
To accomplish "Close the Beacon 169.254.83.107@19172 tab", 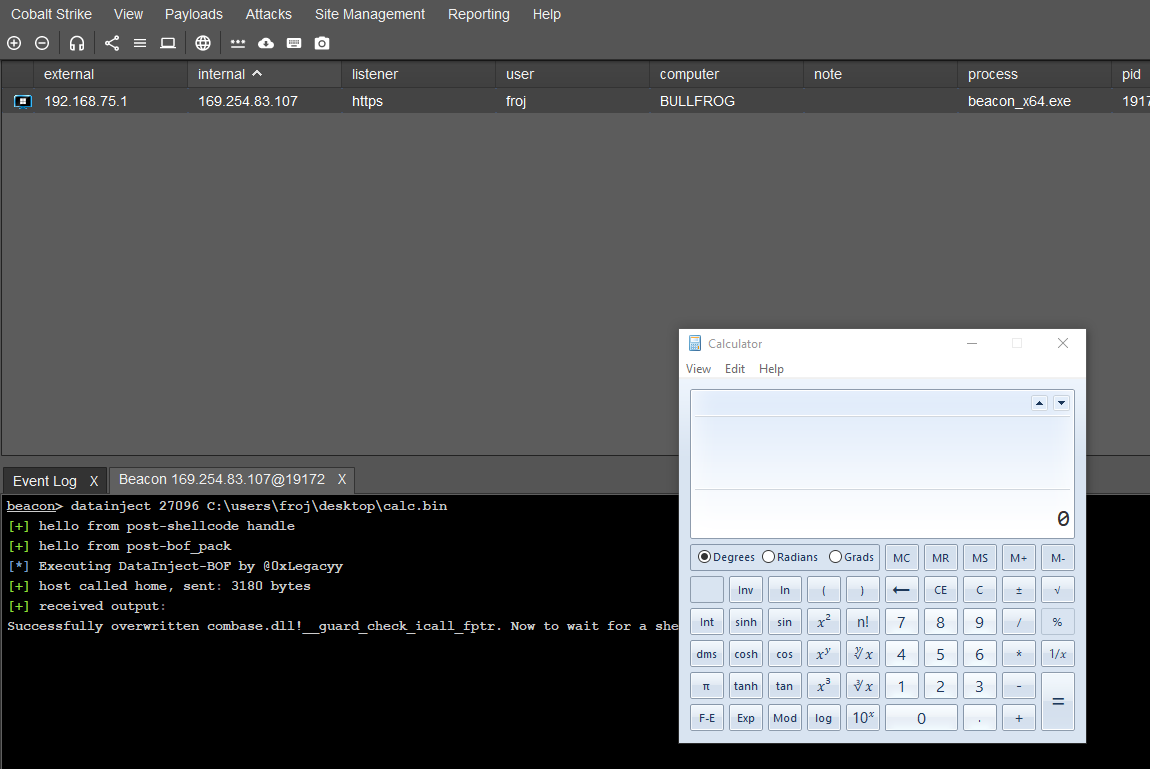I will click(x=342, y=479).
